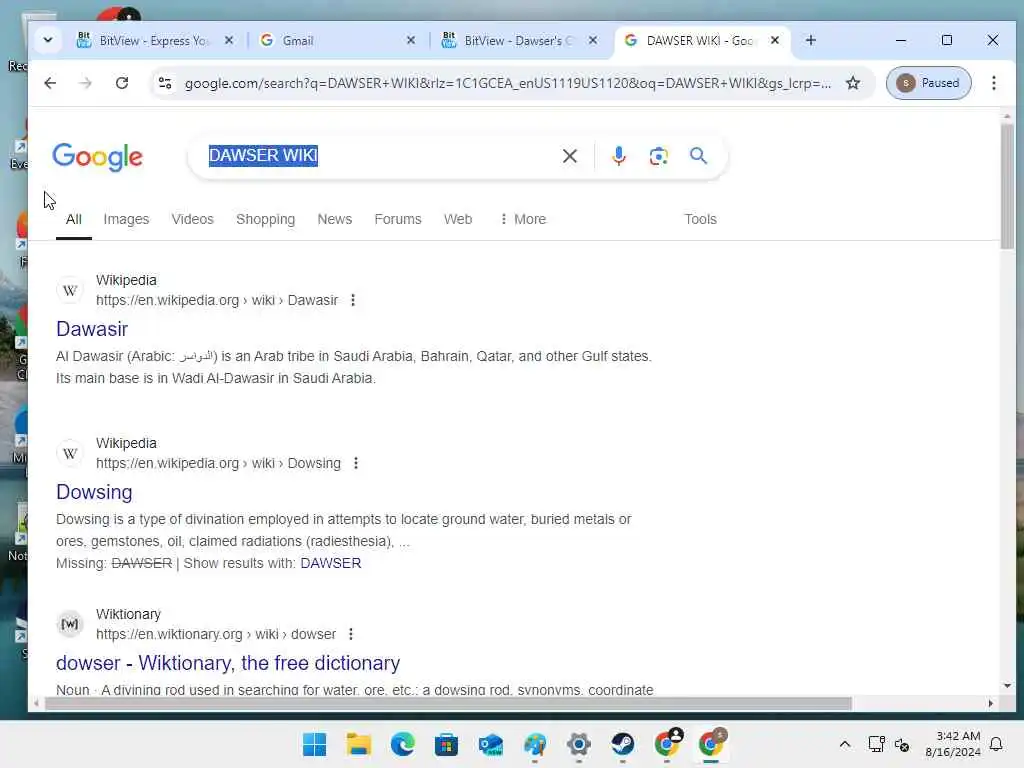Image resolution: width=1024 pixels, height=768 pixels.
Task: Open Microsoft Store from taskbar
Action: 447,744
